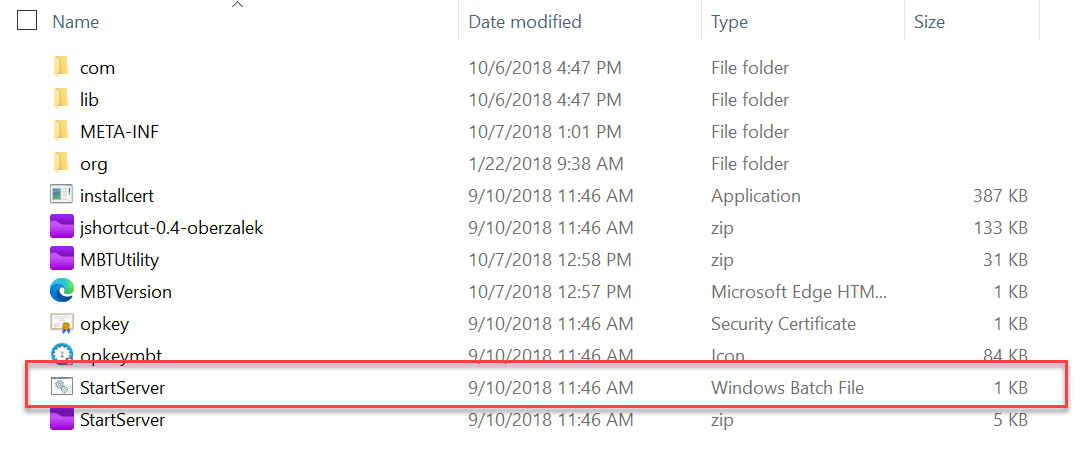This screenshot has height=475, width=1090.
Task: Sort by Size column header
Action: [929, 22]
